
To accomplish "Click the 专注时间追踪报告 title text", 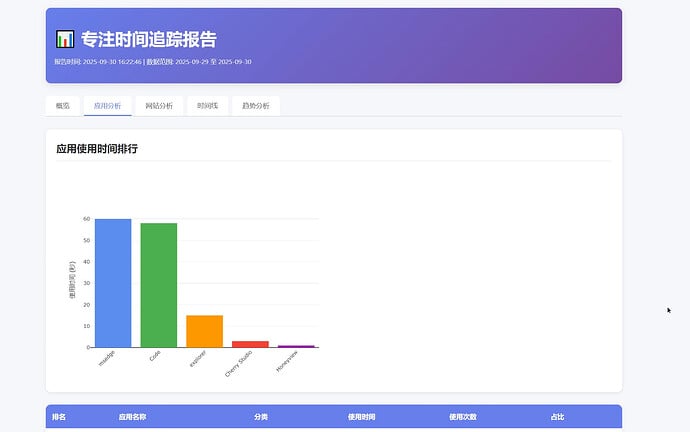I will (x=148, y=40).
